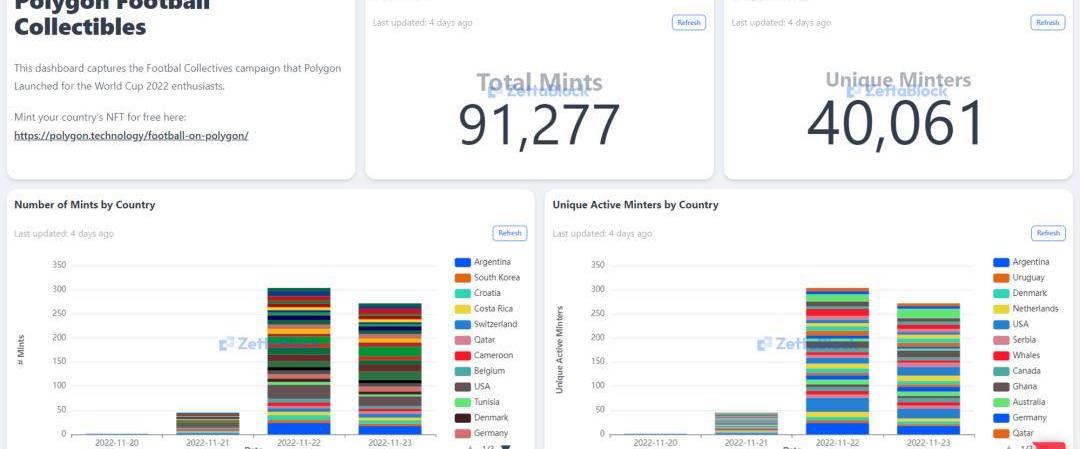Viewport: 1080px width, 449px height.
Task: Open the polygon.technology football-on-polygon link
Action: pyautogui.click(x=131, y=135)
